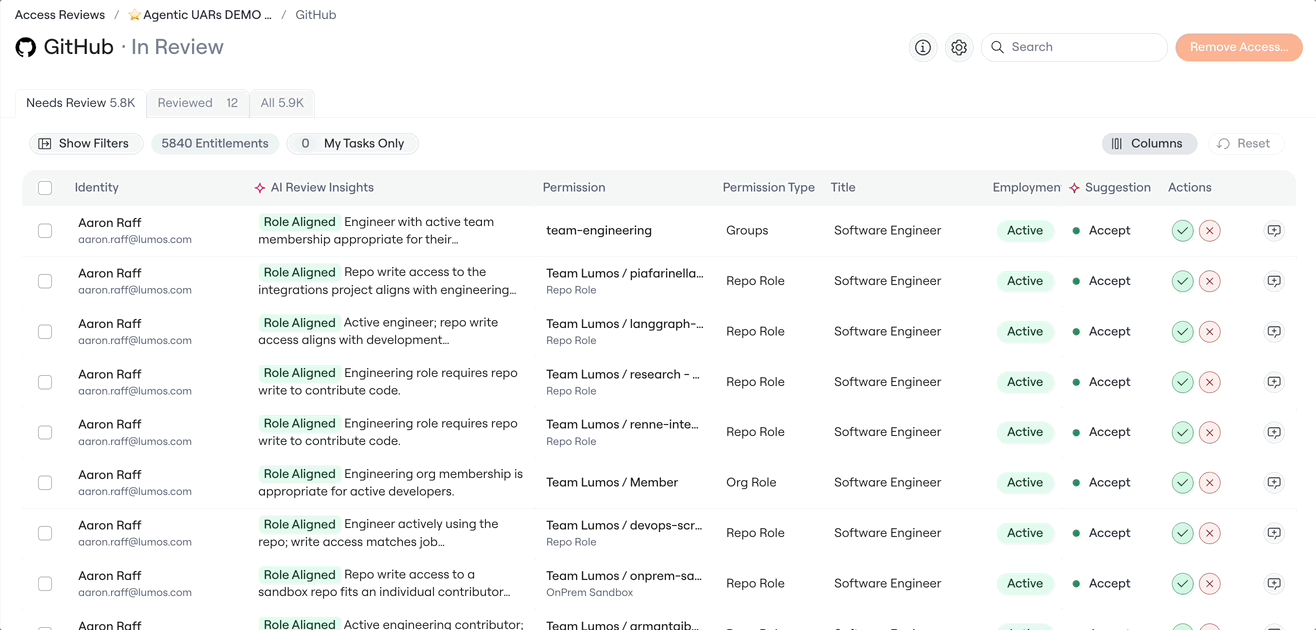Open the comment icon on the onprem-sa row
Screen dimensions: 1316x630
click(1274, 583)
